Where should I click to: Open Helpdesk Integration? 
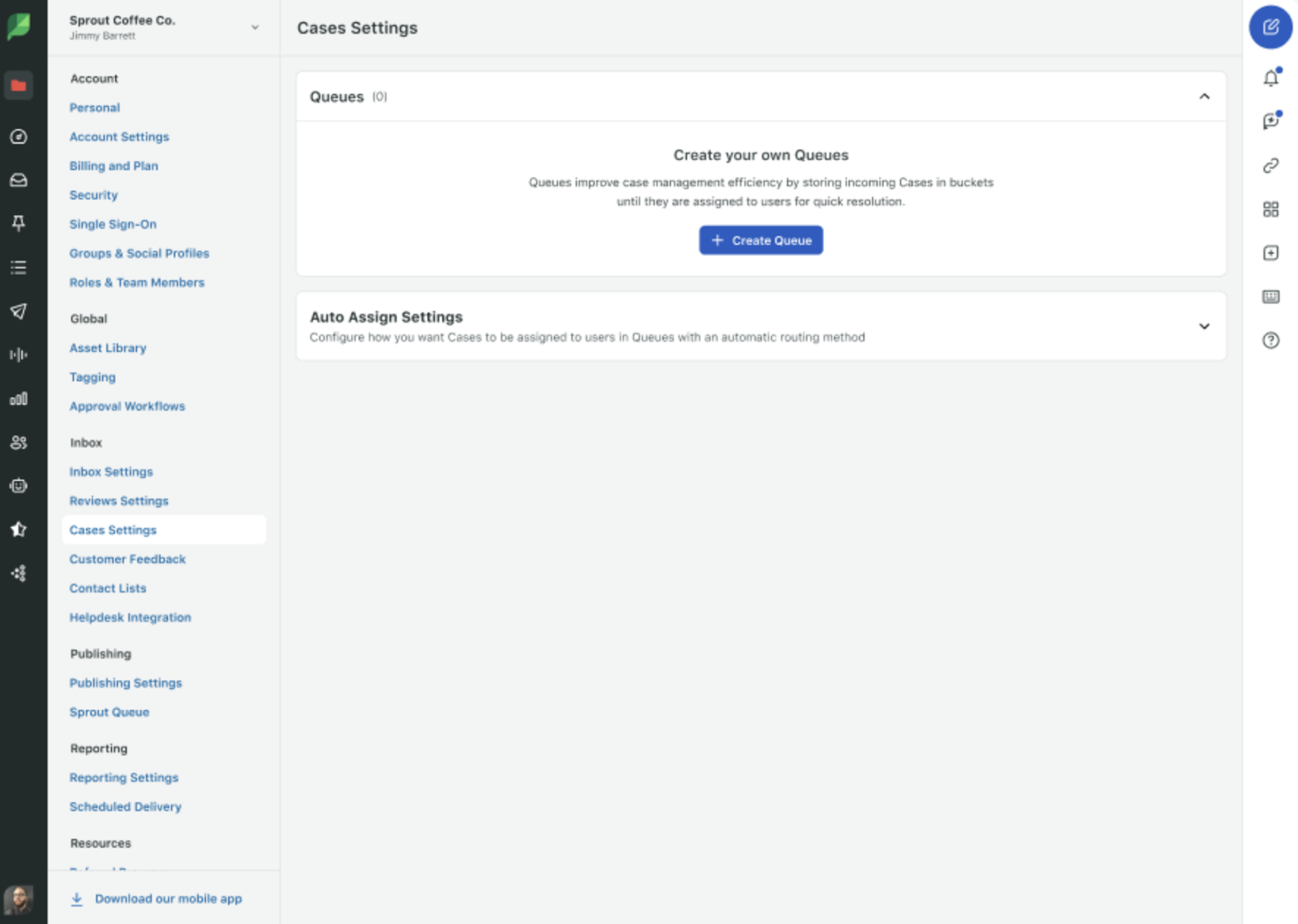pos(131,618)
